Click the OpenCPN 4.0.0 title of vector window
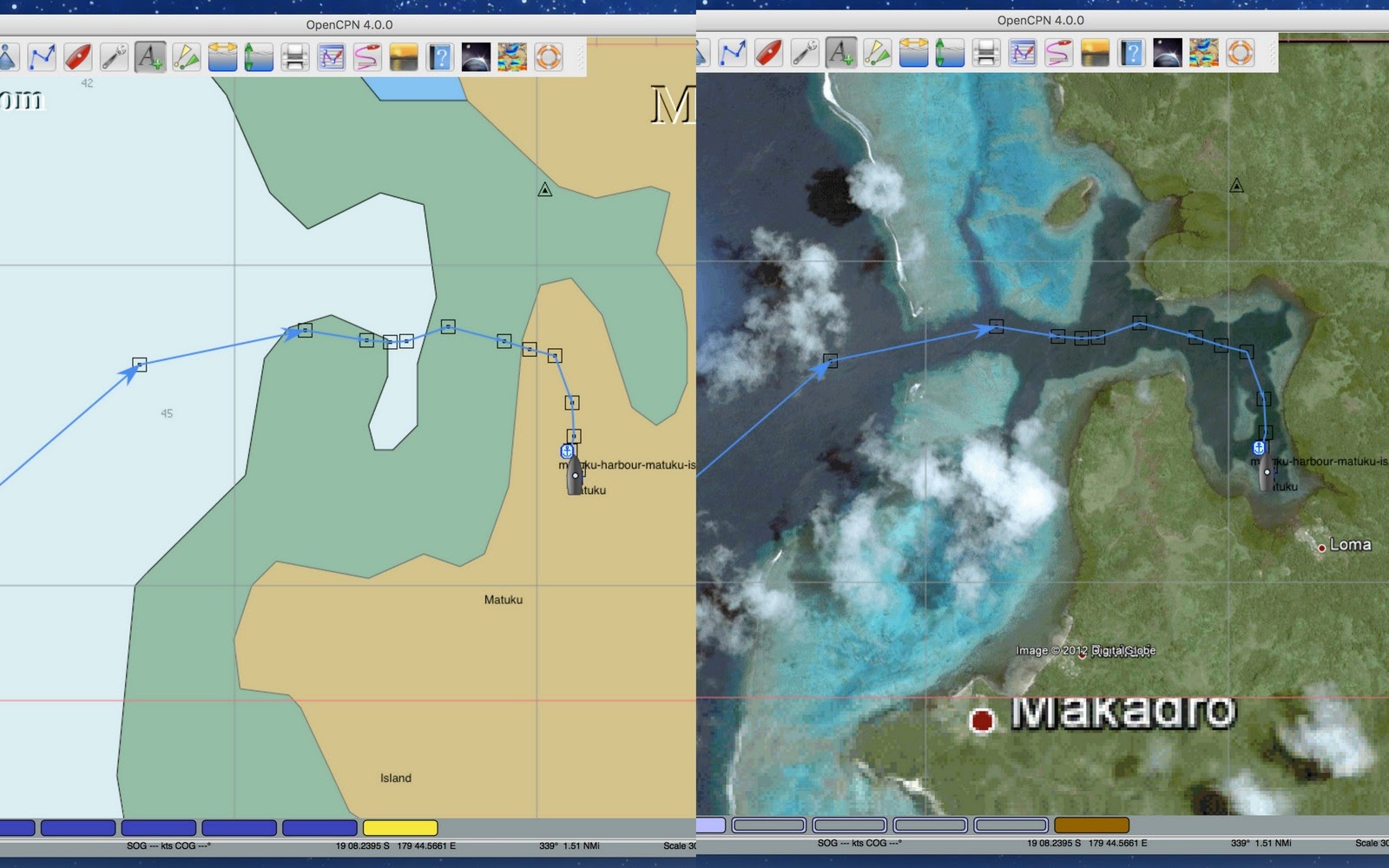The image size is (1389, 868). 349,24
